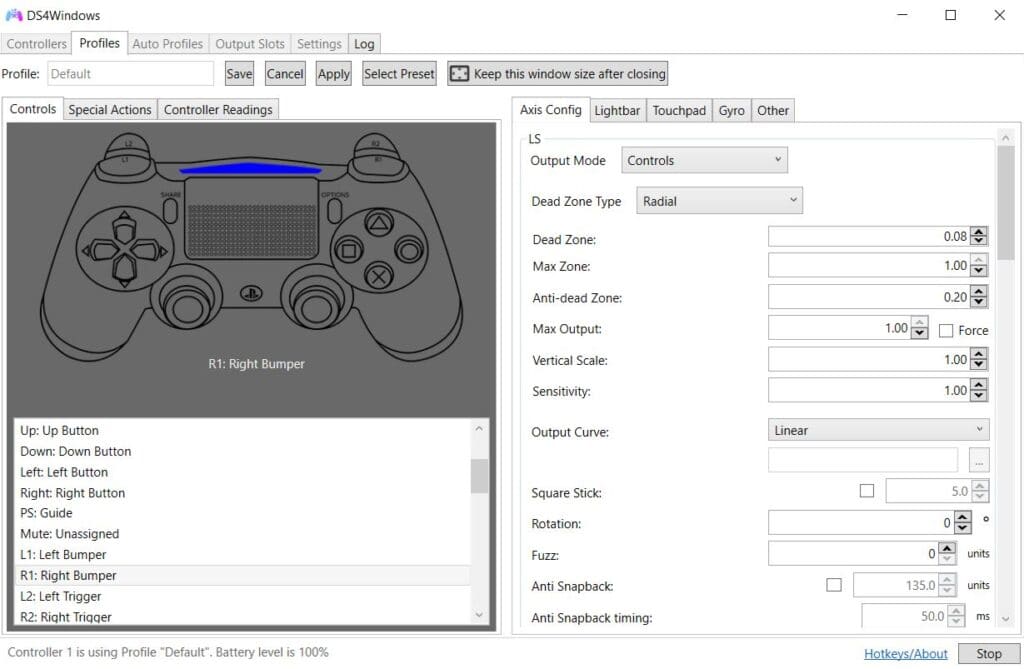Switch to the Lightbar tab
This screenshot has height=669, width=1024.
coord(616,110)
